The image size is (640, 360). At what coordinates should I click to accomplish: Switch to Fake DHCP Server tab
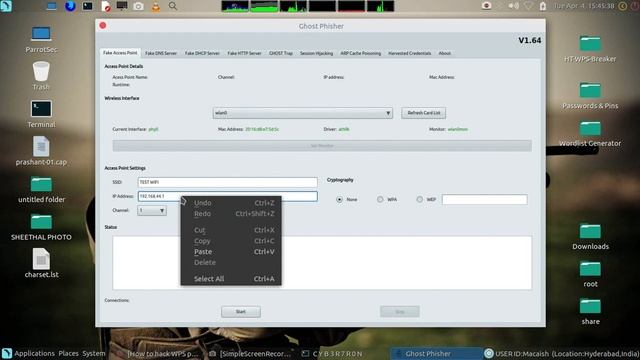[x=202, y=53]
